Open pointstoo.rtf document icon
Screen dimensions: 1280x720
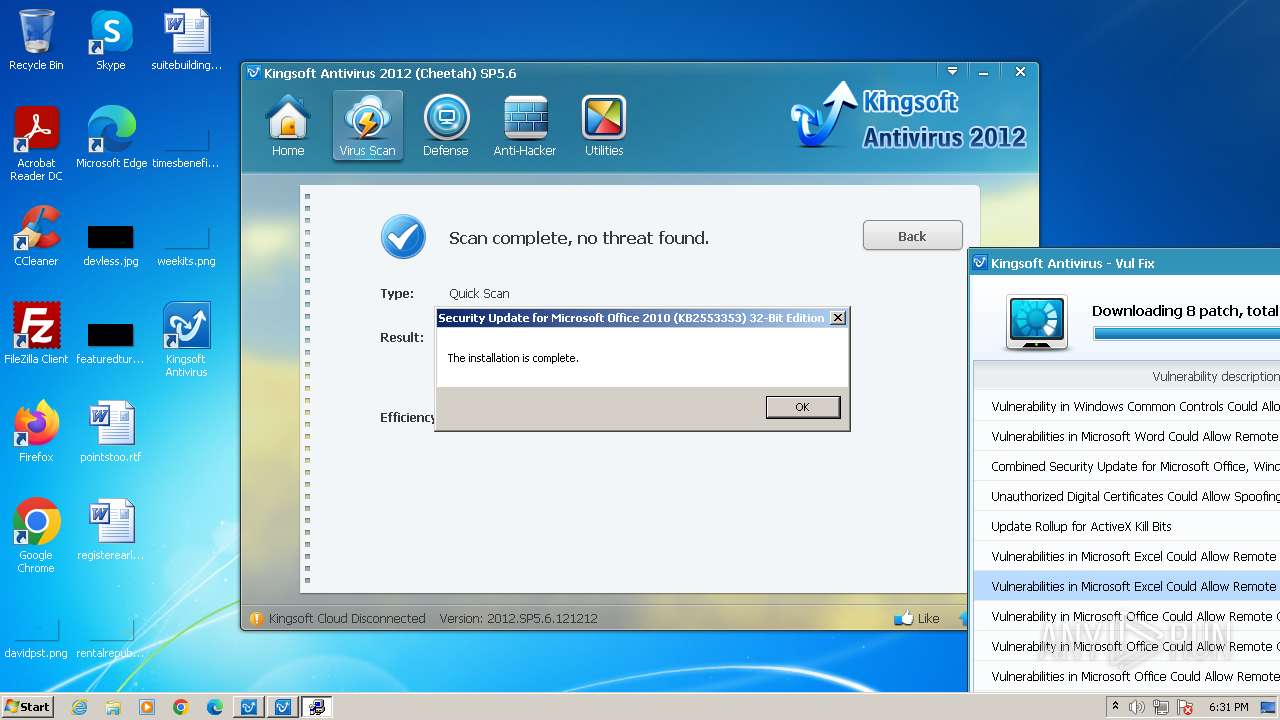click(x=110, y=432)
